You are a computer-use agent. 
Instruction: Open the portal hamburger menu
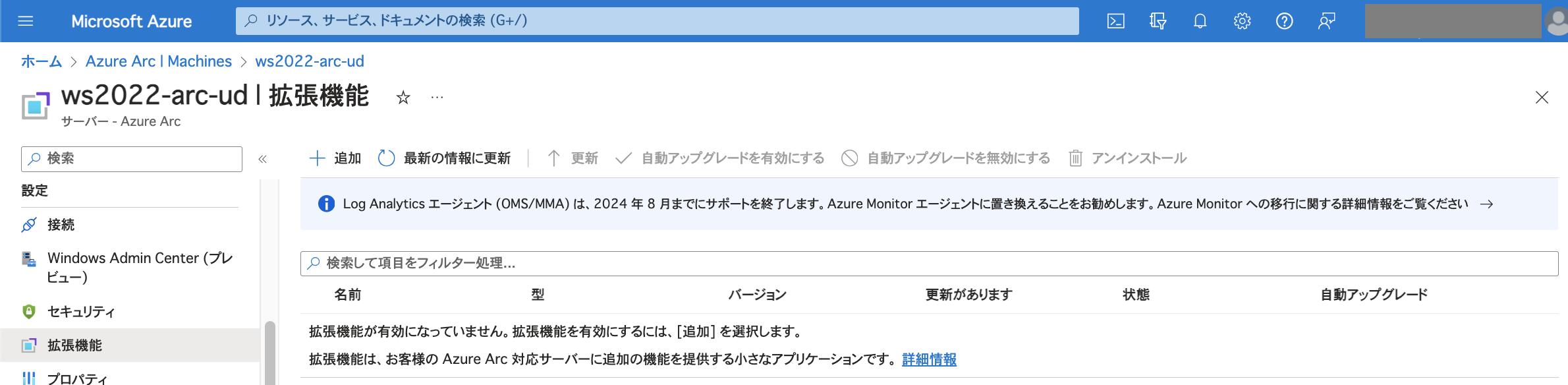[x=26, y=21]
